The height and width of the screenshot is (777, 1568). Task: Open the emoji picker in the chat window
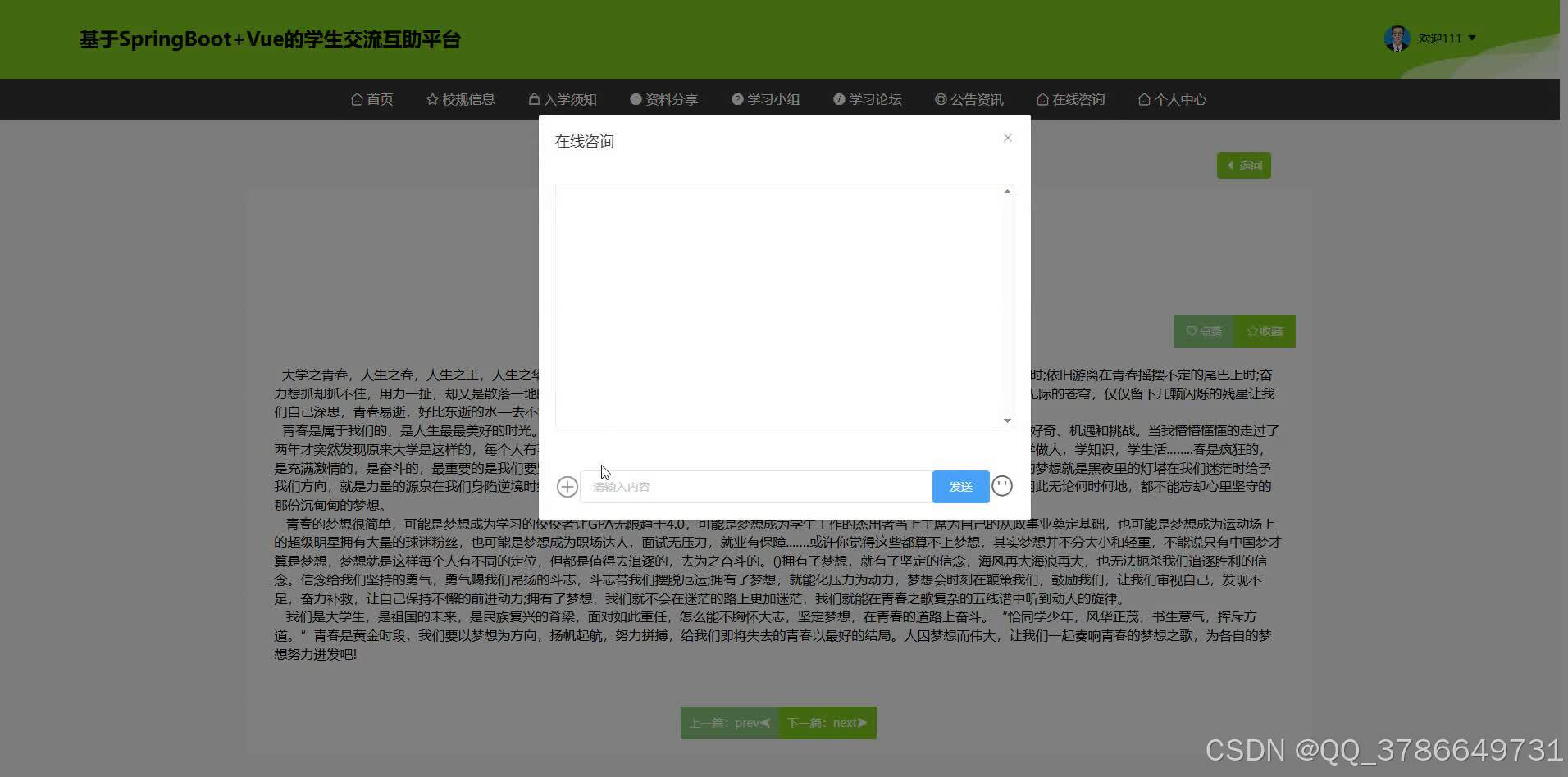click(1002, 485)
